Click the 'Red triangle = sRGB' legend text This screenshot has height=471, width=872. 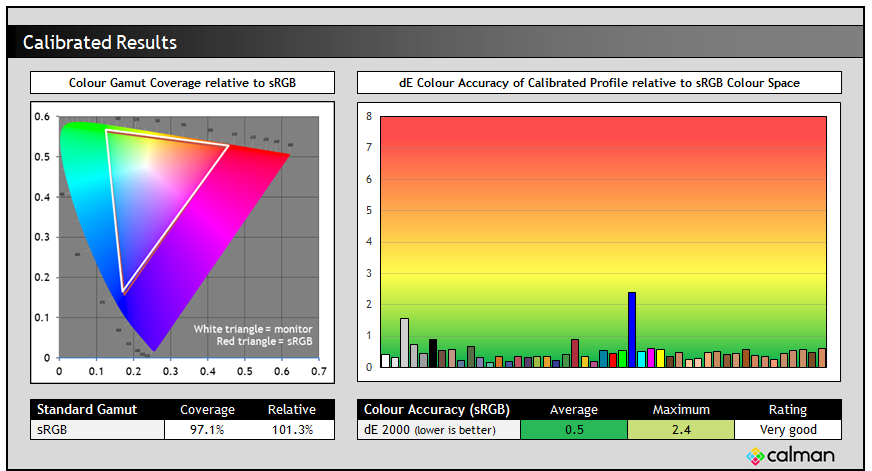coord(264,342)
